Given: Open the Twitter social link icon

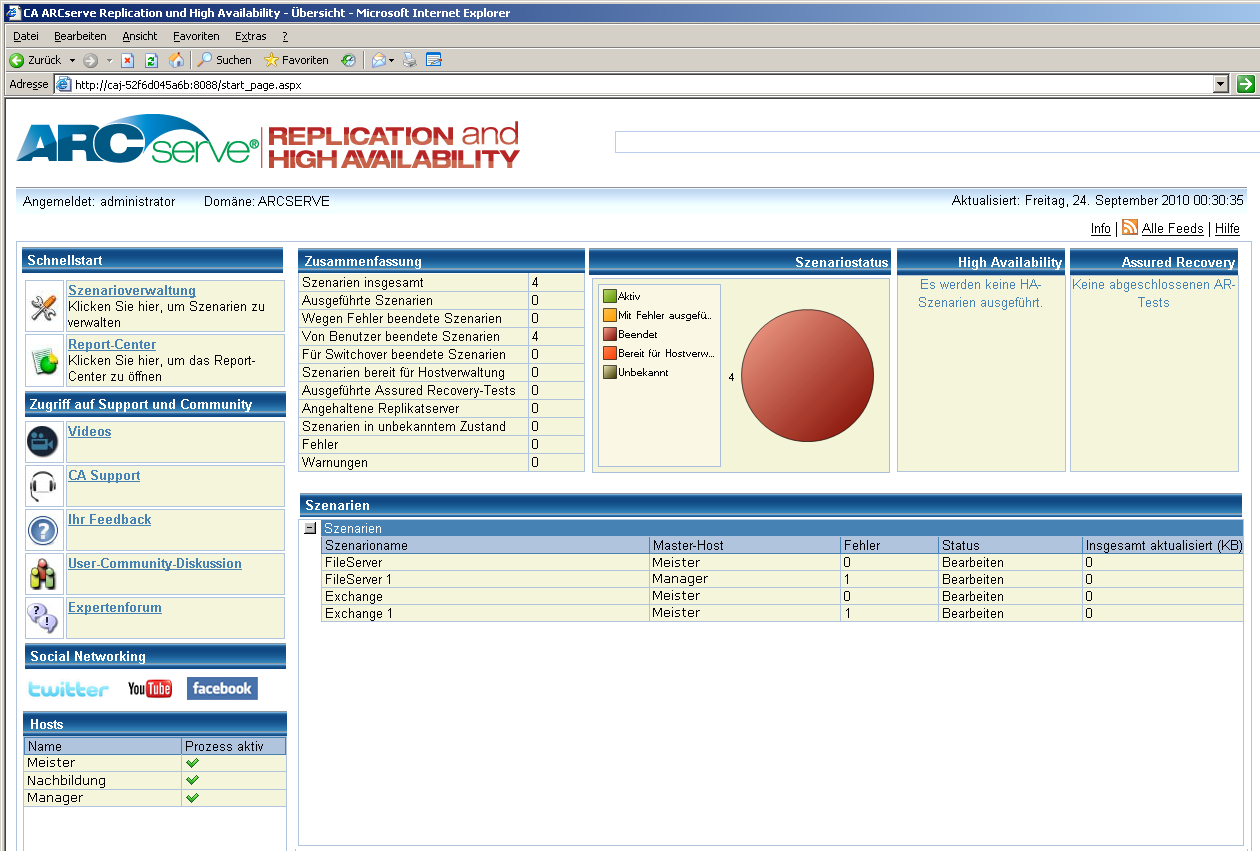Looking at the screenshot, I should (68, 689).
